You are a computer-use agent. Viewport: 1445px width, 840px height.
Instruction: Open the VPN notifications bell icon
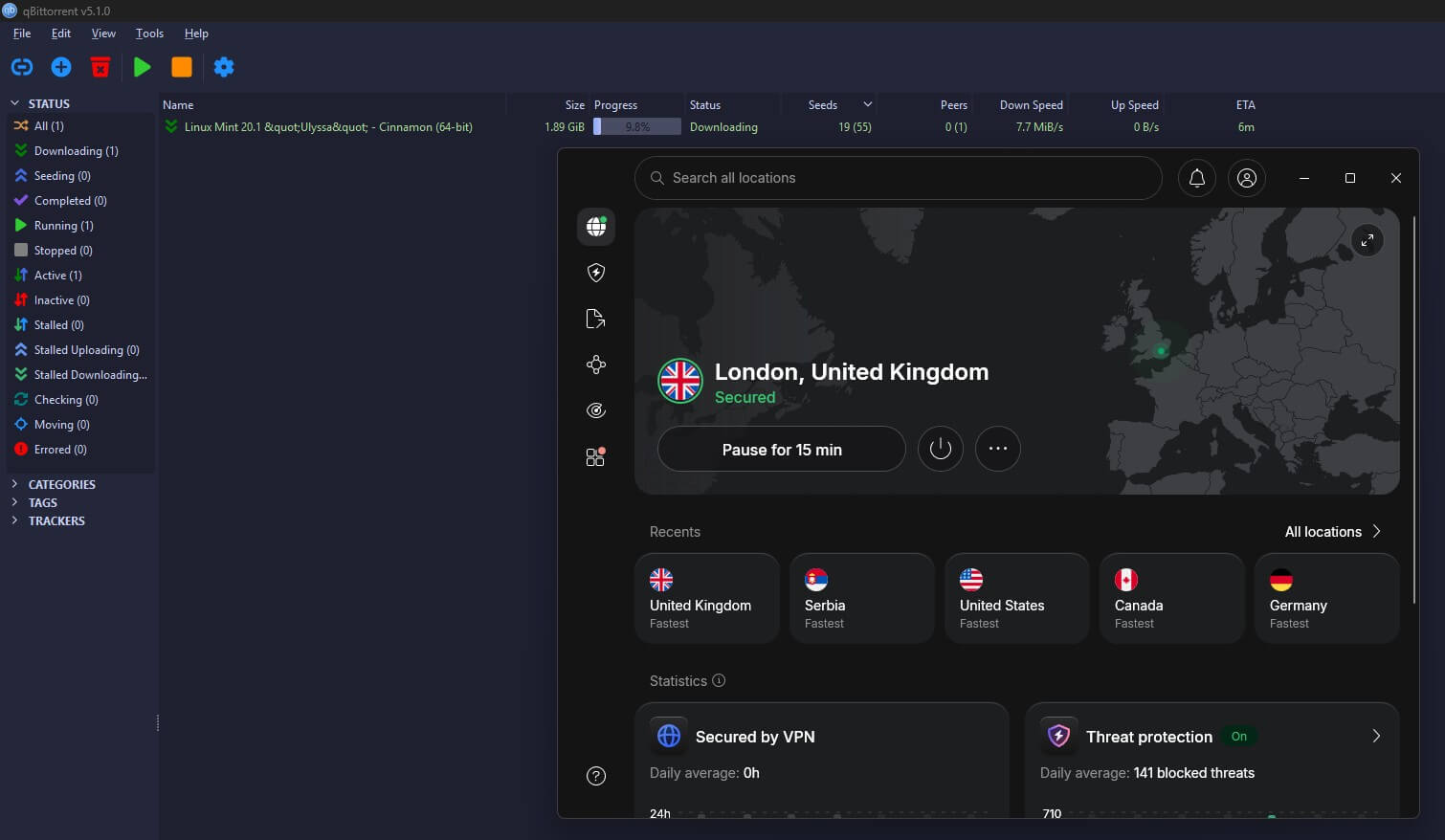pyautogui.click(x=1197, y=178)
